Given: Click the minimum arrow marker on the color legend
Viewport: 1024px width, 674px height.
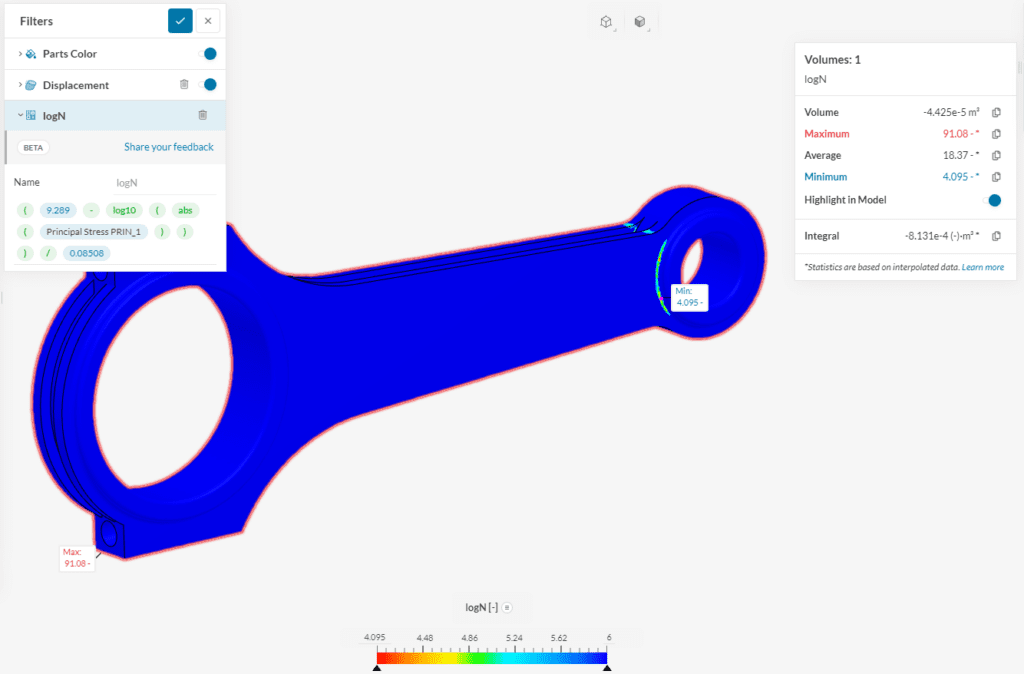Looking at the screenshot, I should pyautogui.click(x=377, y=665).
